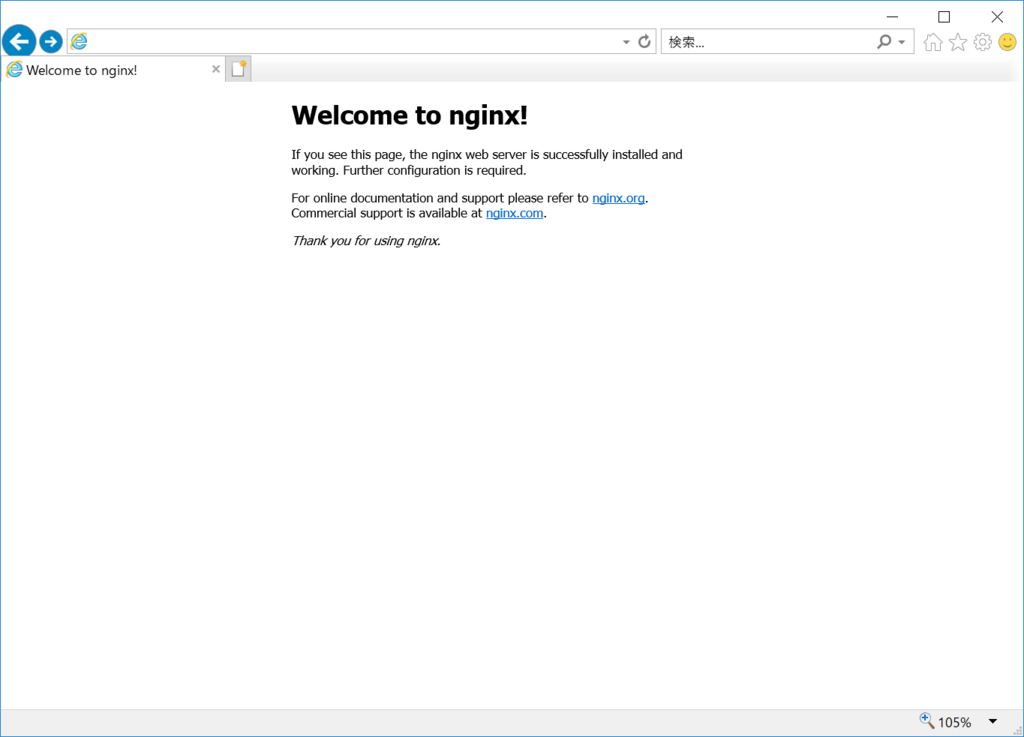Select the Welcome to nginx! tab

point(114,69)
